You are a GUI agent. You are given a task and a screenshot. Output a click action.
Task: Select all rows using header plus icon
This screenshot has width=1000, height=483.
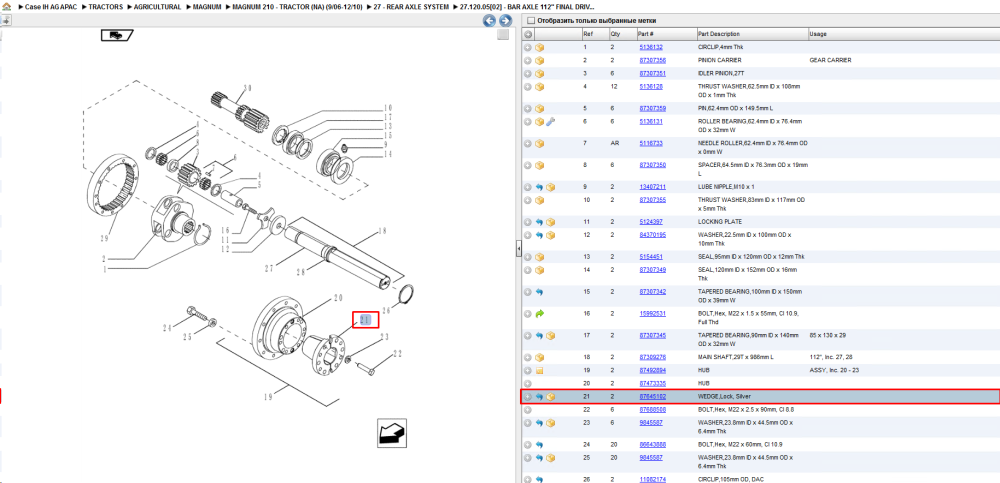pyautogui.click(x=528, y=34)
